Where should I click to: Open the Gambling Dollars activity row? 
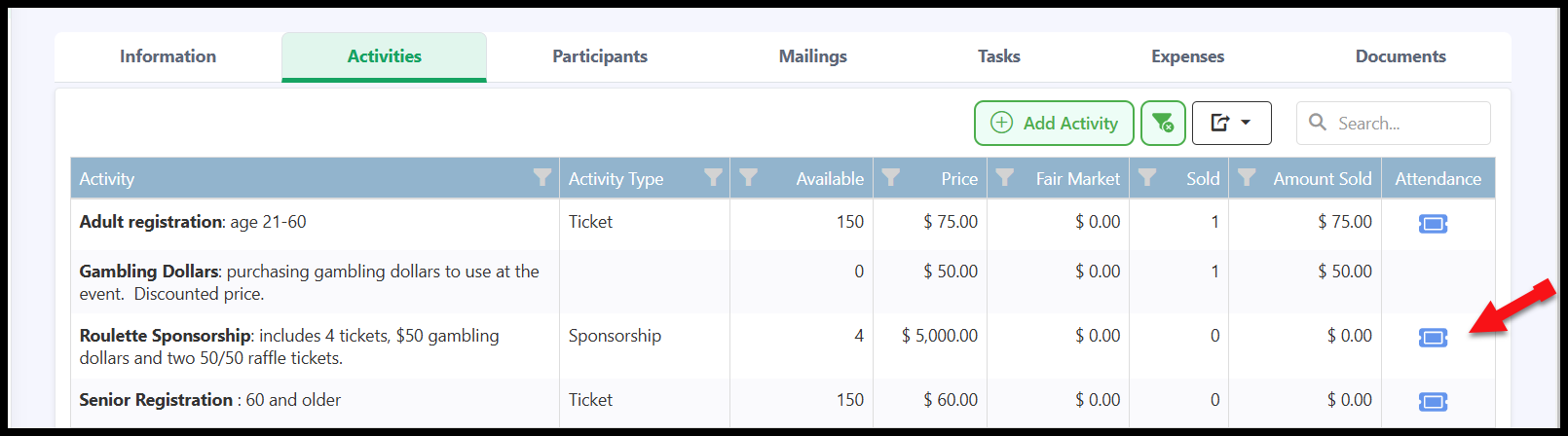782,282
